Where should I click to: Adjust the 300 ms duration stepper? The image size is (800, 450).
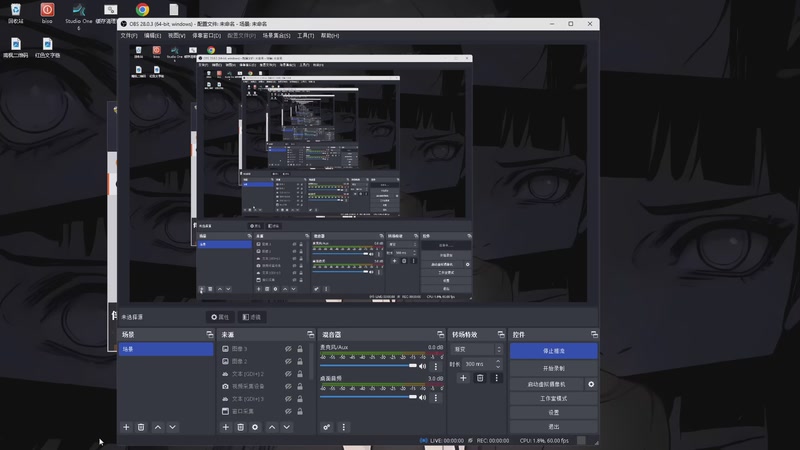498,364
